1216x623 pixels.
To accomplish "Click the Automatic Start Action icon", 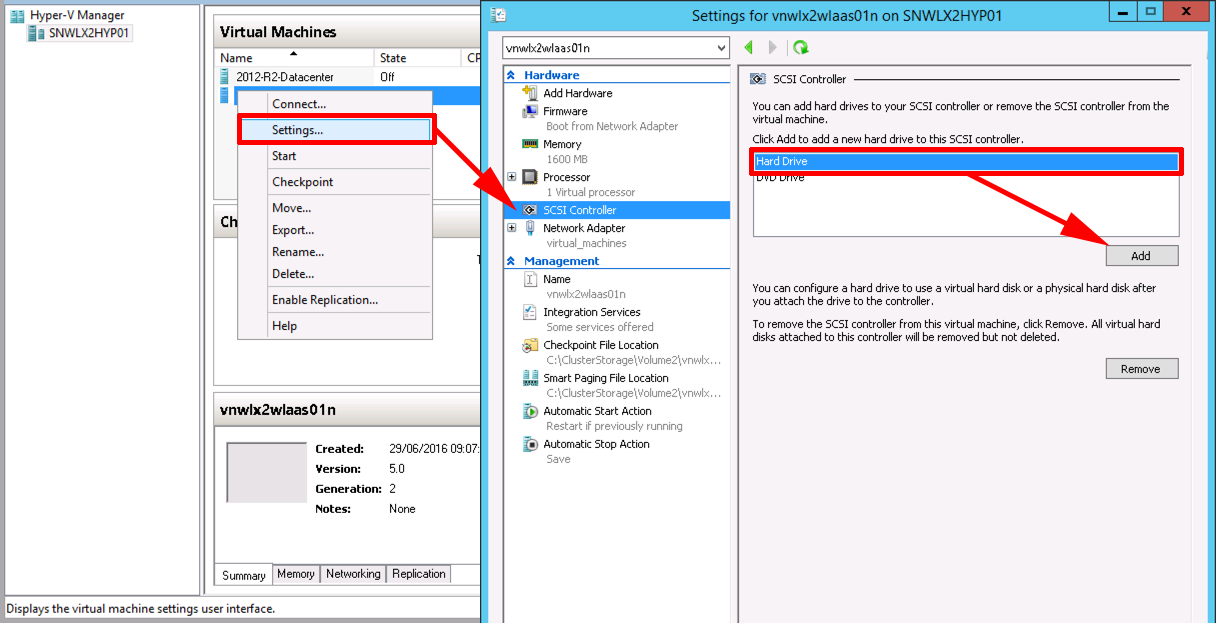I will click(x=530, y=411).
